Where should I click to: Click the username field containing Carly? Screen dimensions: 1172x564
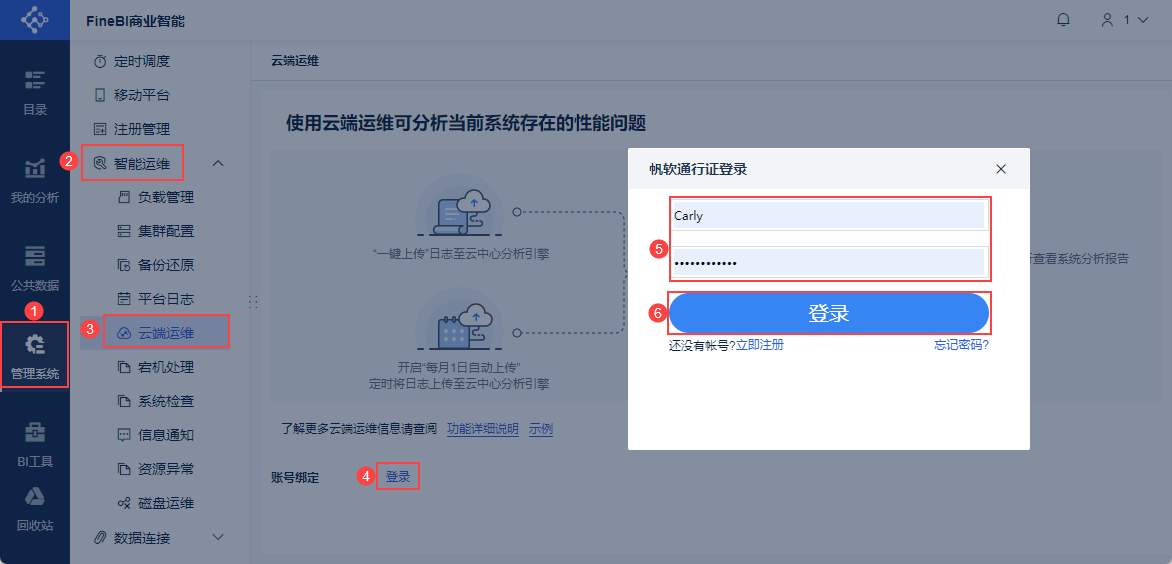coord(829,215)
